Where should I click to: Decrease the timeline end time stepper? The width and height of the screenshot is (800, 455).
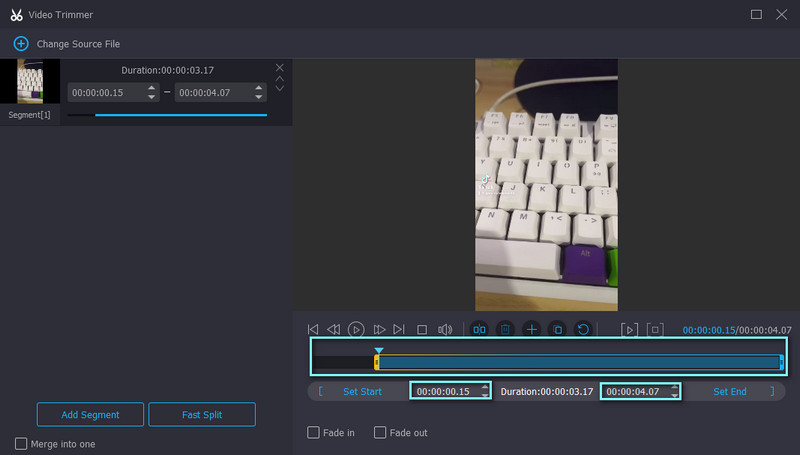[674, 396]
